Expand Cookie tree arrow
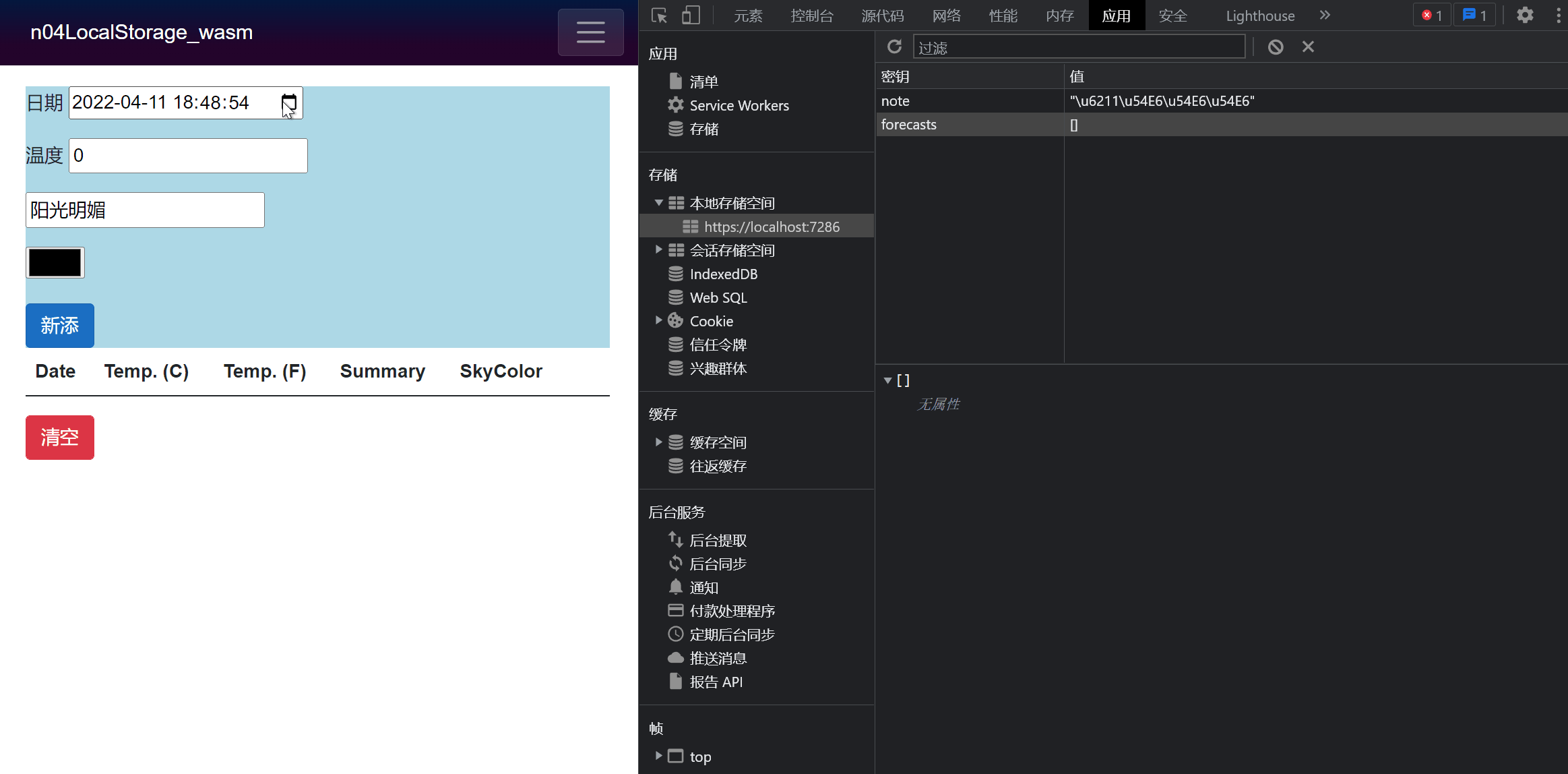The width and height of the screenshot is (1568, 774). [659, 321]
